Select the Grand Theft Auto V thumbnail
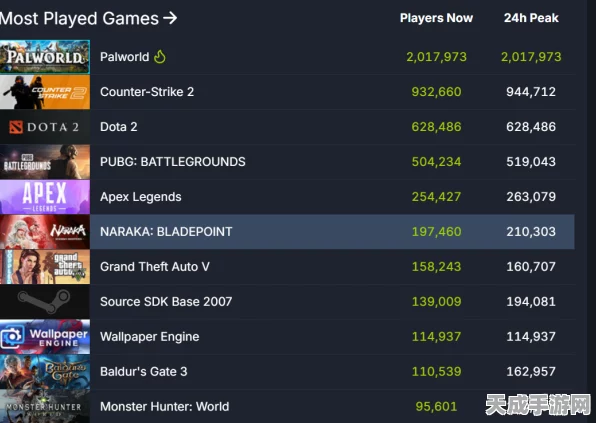This screenshot has width=596, height=423. click(x=45, y=267)
